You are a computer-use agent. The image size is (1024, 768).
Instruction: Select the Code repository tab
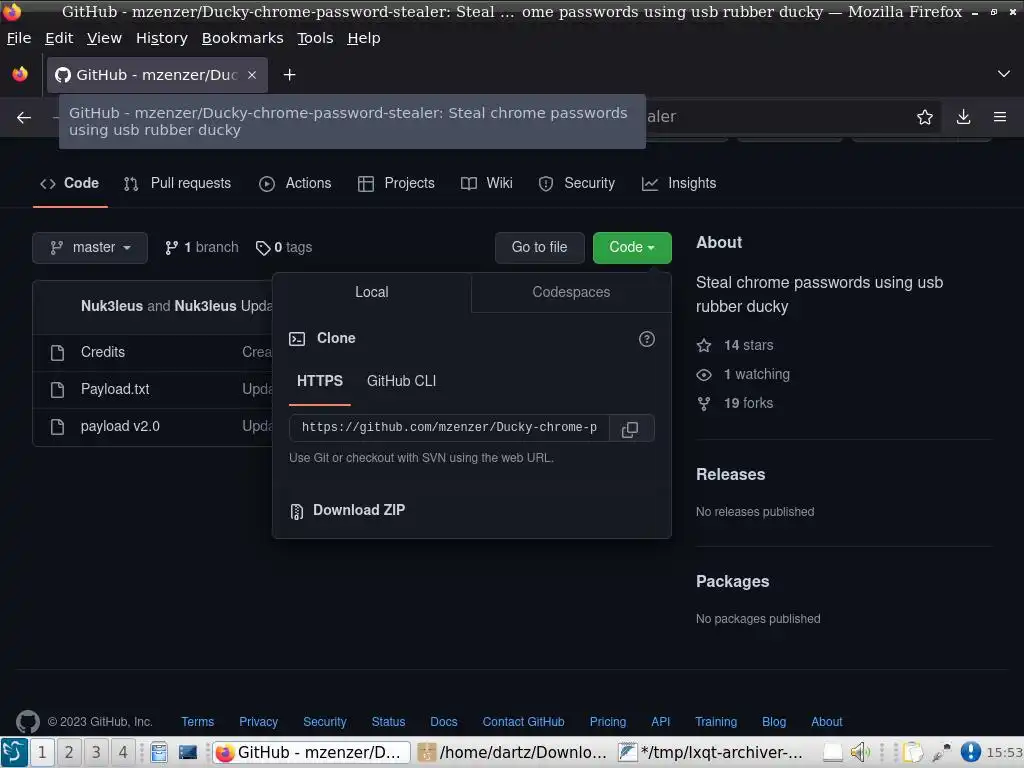coord(70,184)
